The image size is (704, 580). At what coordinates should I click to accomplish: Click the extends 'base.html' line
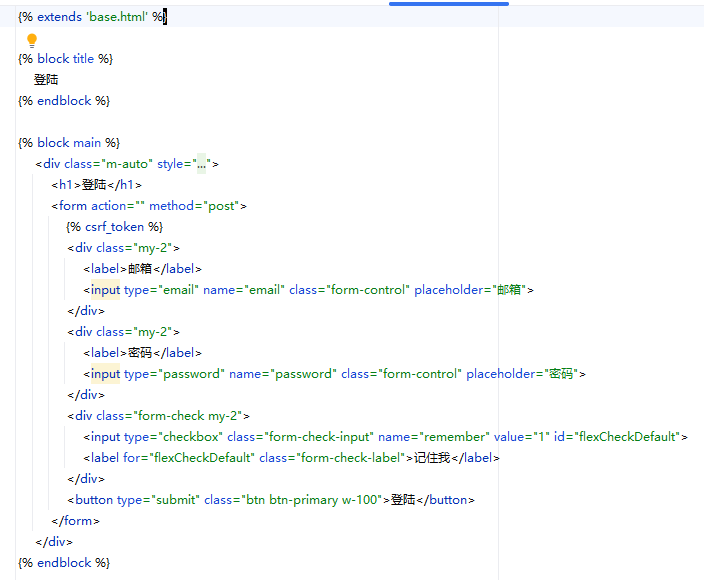coord(92,17)
